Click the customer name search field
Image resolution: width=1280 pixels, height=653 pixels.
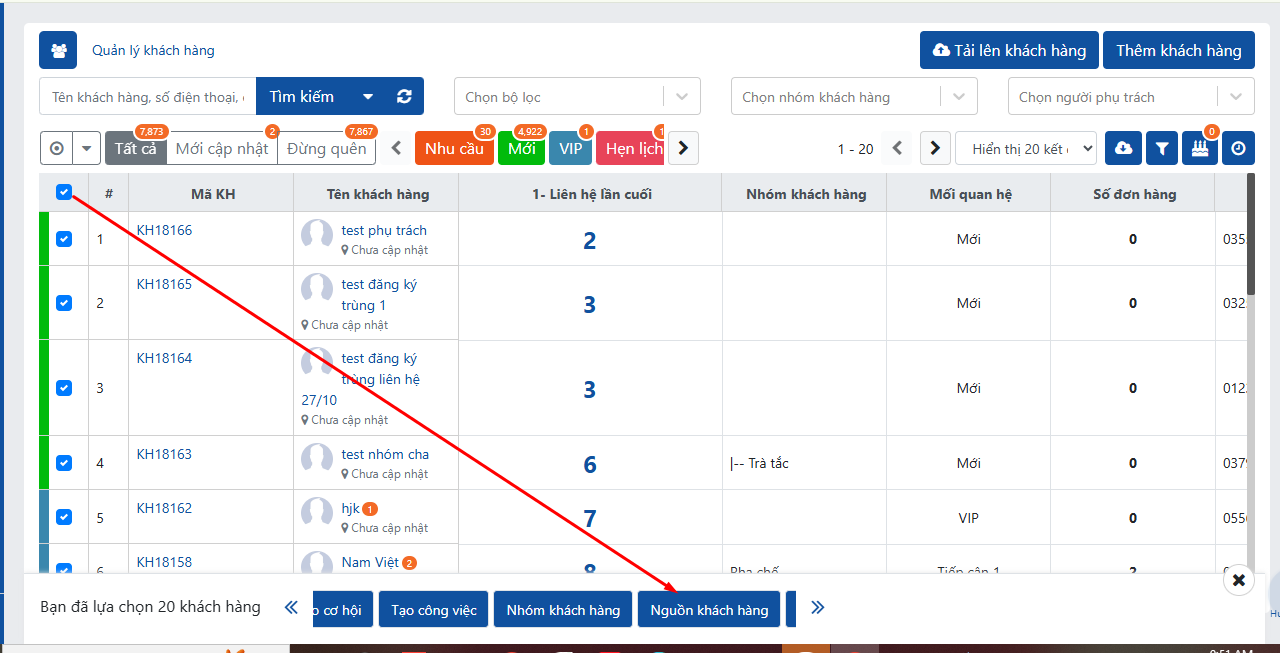[148, 97]
